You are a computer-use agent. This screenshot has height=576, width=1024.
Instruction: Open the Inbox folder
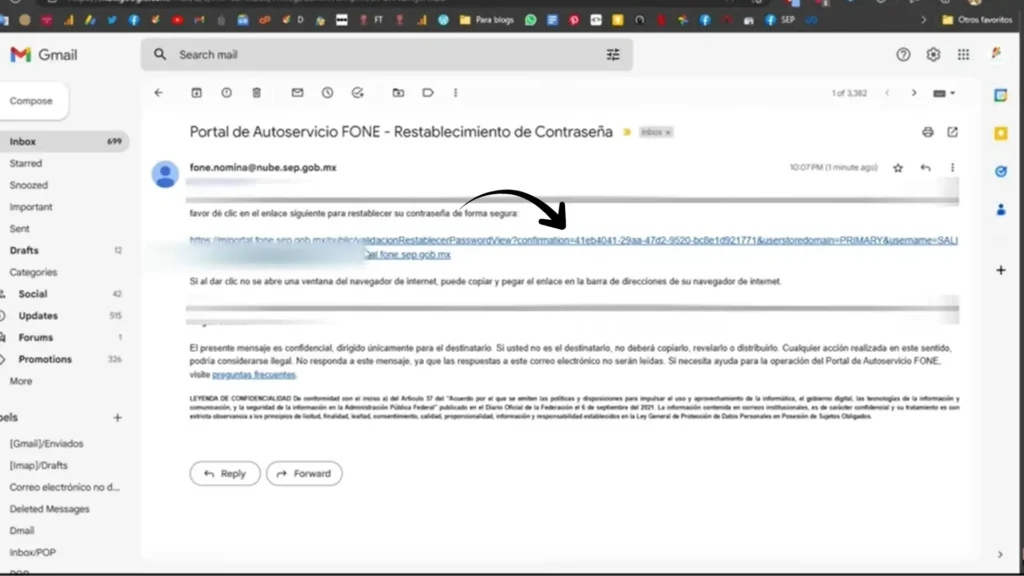(63, 141)
